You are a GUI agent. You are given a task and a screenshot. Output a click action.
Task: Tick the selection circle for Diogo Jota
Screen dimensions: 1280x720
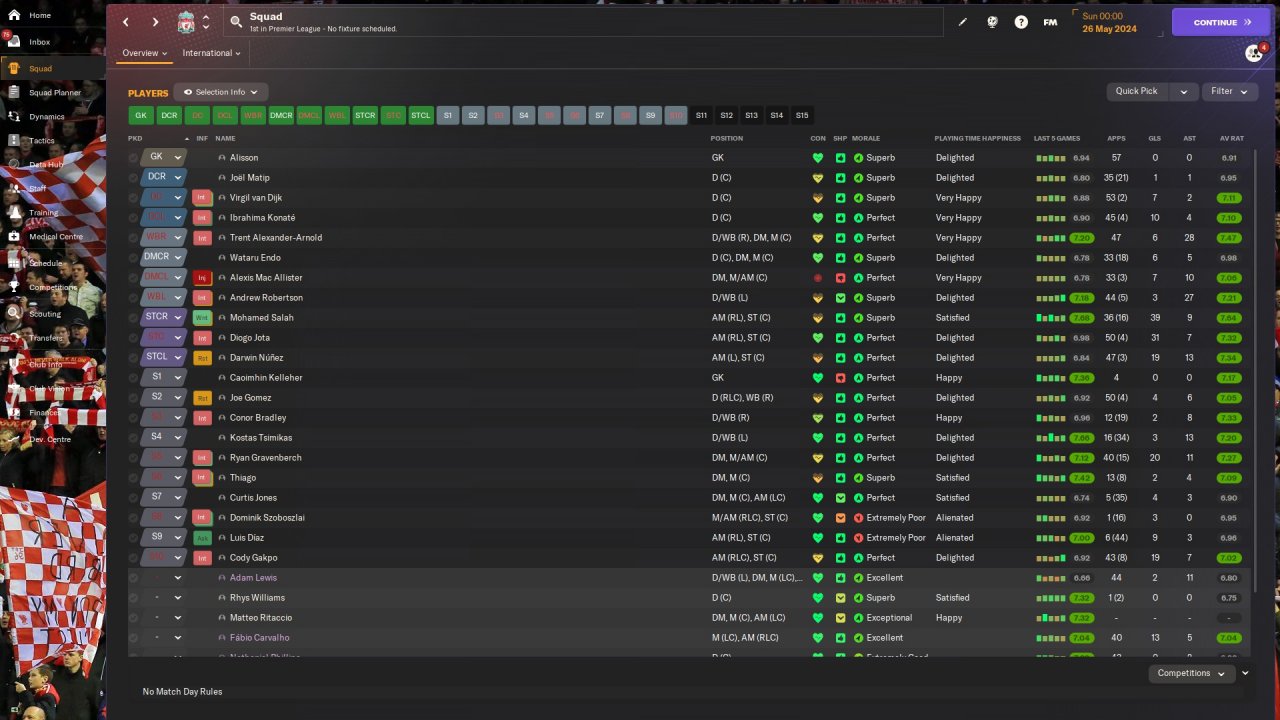133,338
